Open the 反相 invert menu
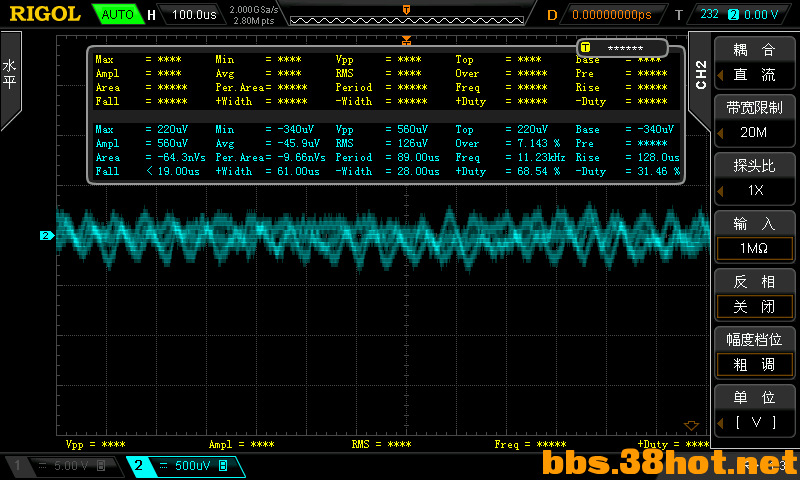This screenshot has height=480, width=800. (754, 282)
